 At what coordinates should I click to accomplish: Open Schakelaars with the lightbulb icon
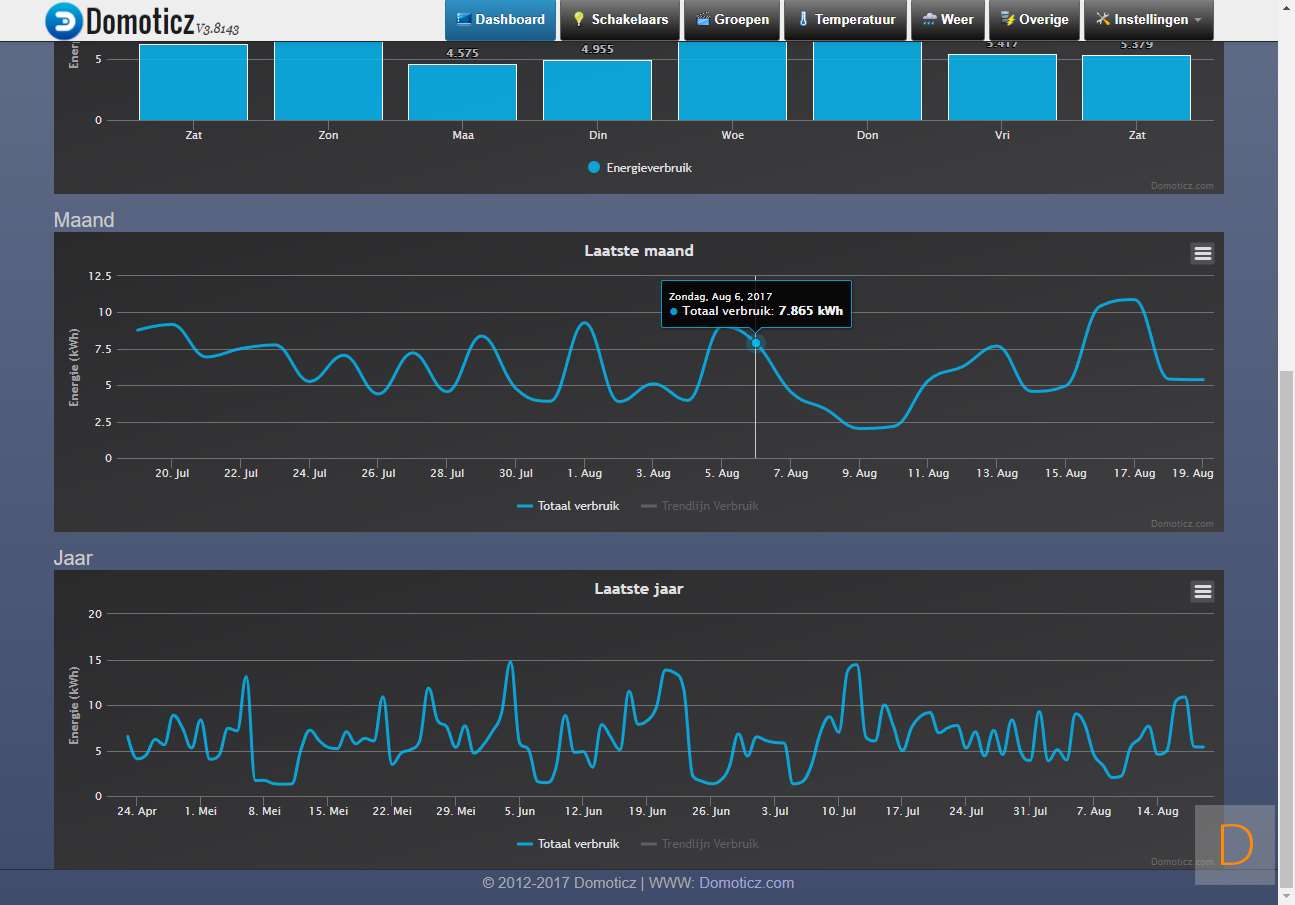tap(620, 20)
